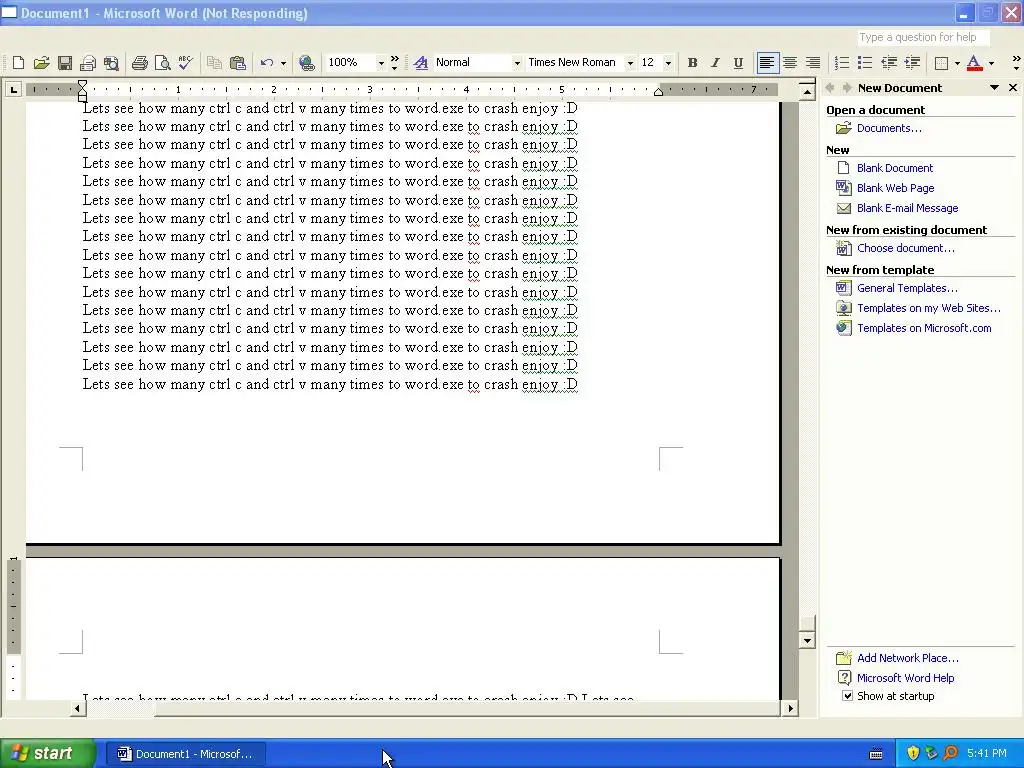This screenshot has height=768, width=1024.
Task: Open the undo history dropdown arrow
Action: 283,63
